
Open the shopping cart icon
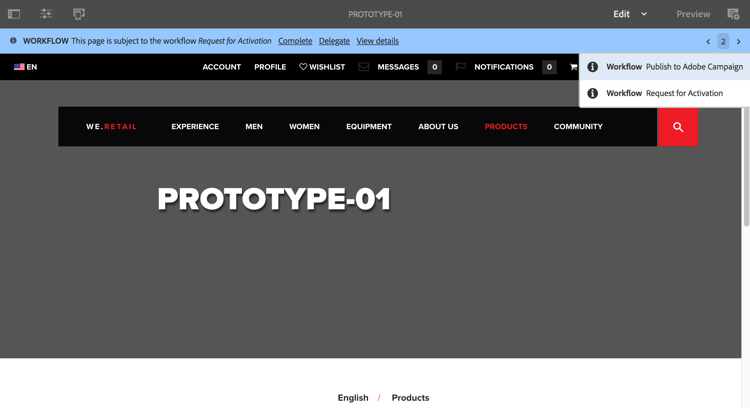(574, 67)
